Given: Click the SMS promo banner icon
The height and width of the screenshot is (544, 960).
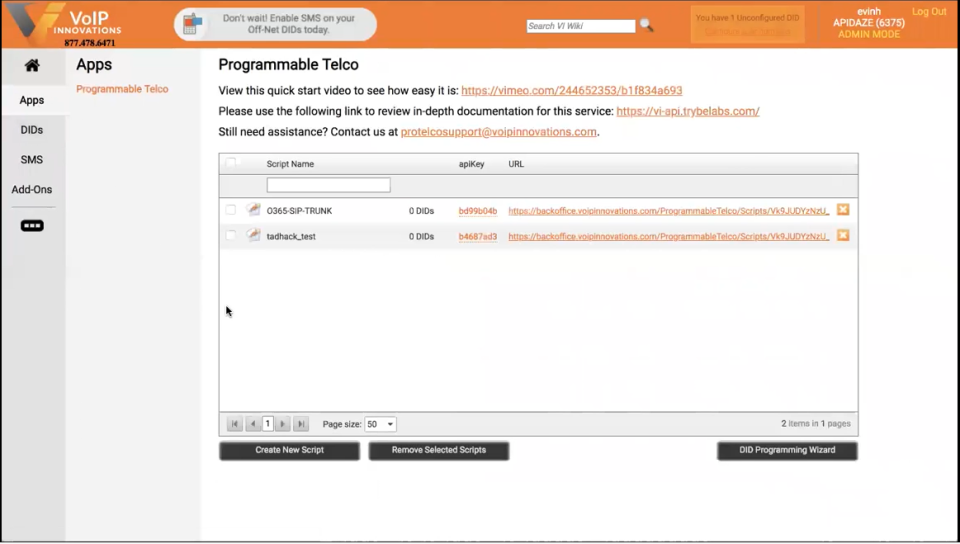Looking at the screenshot, I should pos(192,24).
